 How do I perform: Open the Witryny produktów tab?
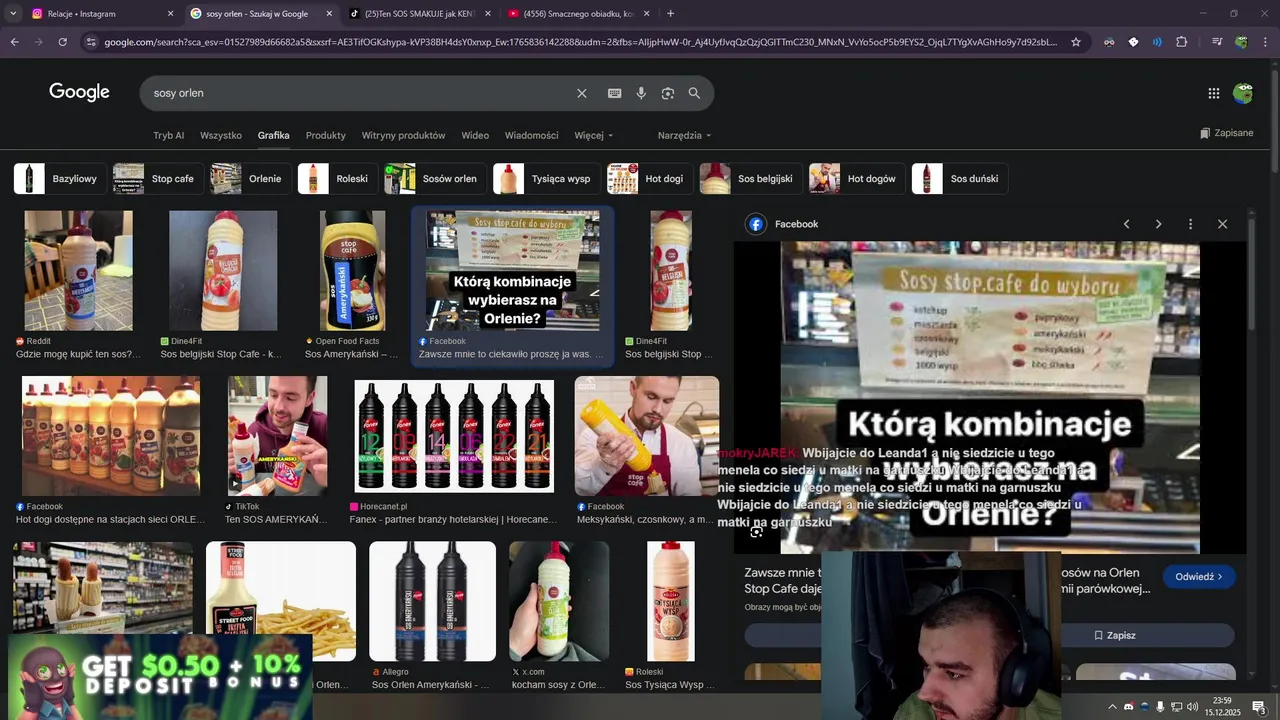pos(404,135)
